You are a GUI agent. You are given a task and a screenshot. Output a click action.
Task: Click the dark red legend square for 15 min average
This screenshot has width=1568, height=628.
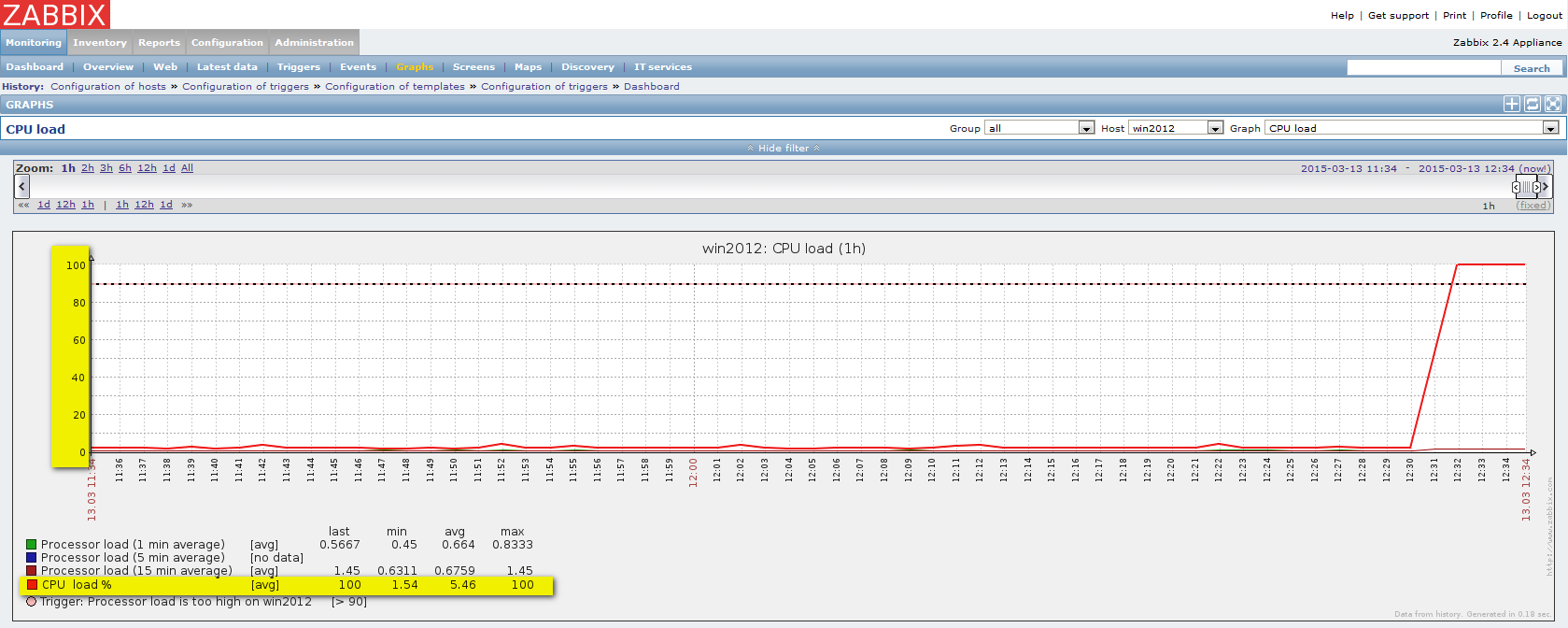[31, 570]
